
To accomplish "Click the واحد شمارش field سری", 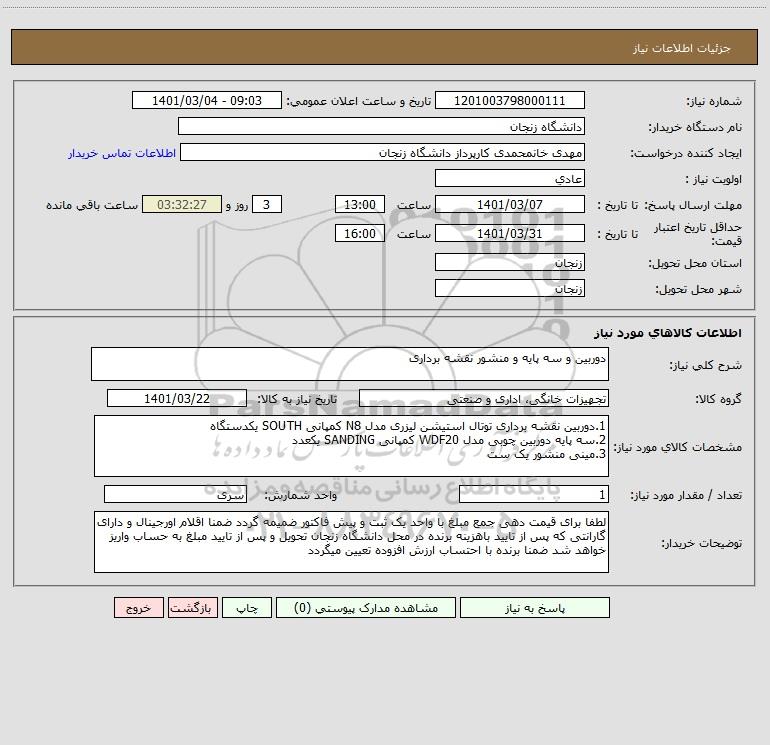I will (175, 494).
